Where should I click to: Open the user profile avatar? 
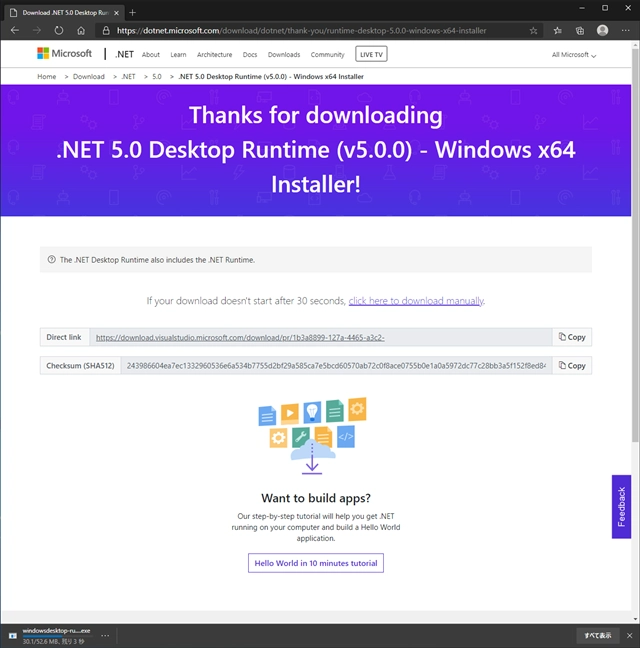[602, 30]
